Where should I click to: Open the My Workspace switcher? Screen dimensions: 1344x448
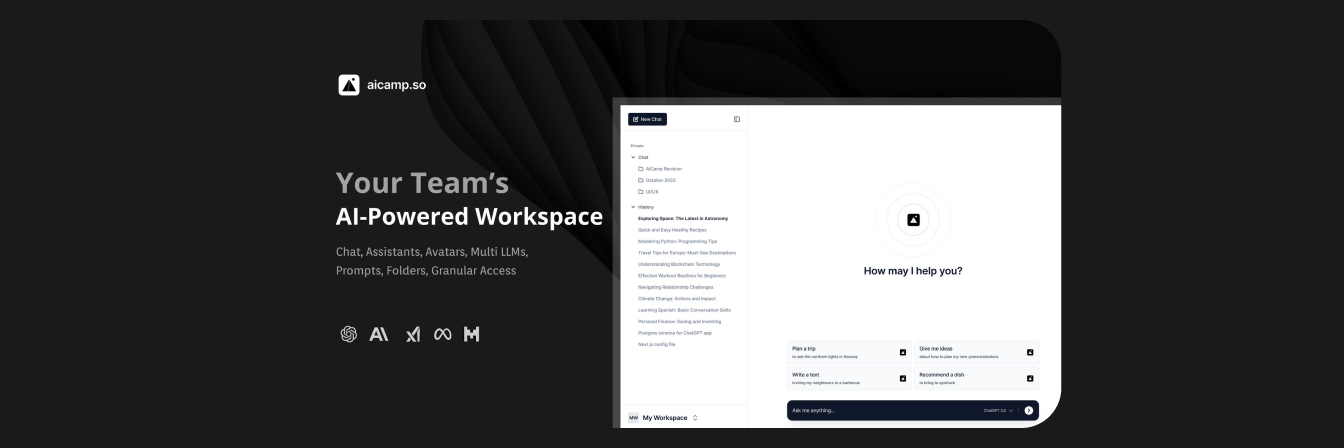tap(664, 417)
